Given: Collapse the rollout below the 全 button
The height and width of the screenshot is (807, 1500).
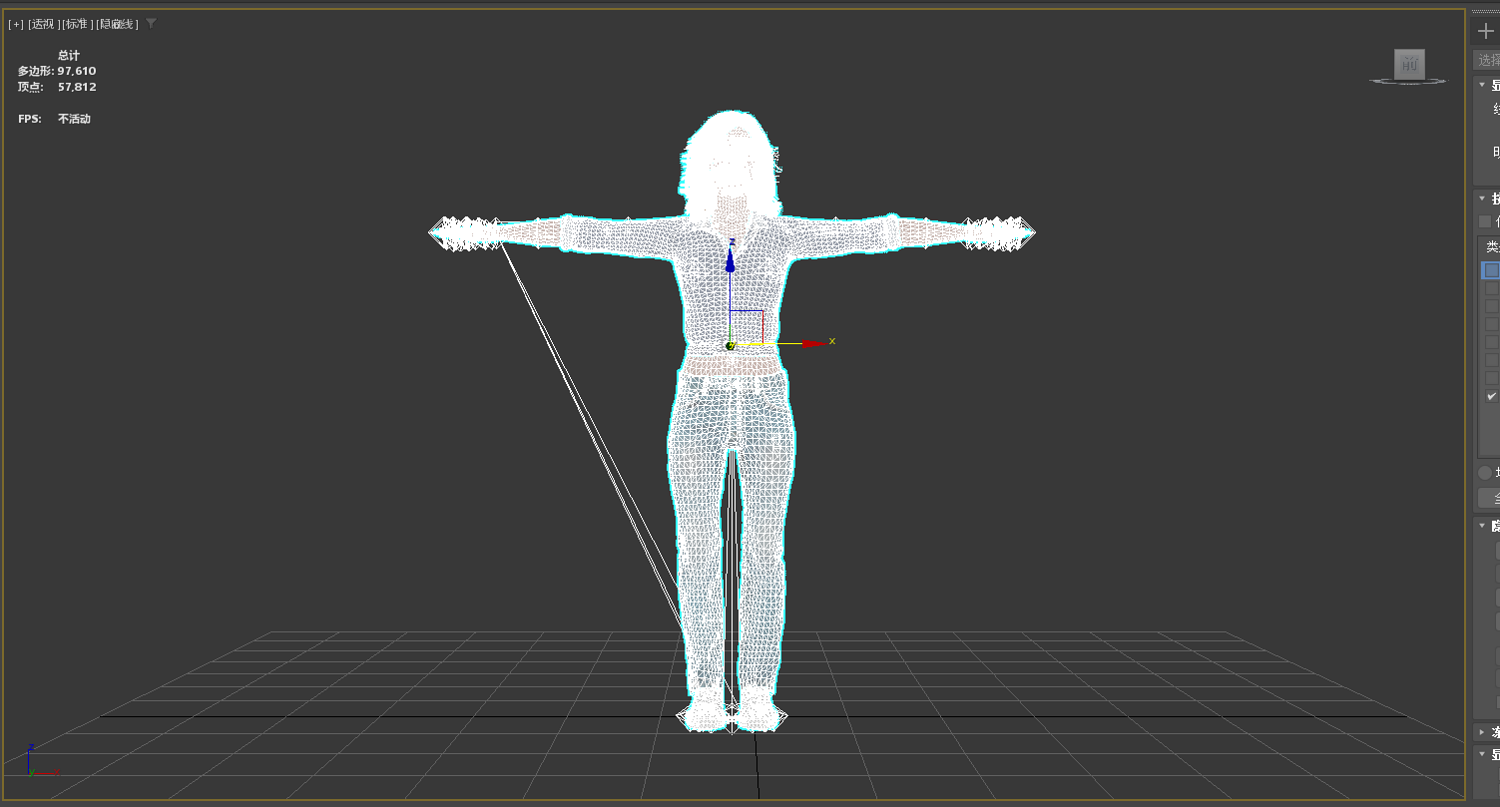Looking at the screenshot, I should click(1482, 525).
